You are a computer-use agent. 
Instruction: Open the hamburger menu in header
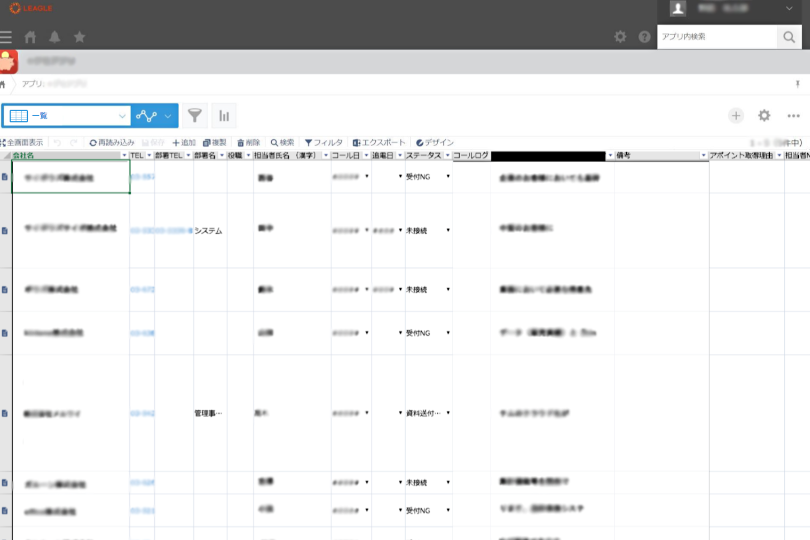(6, 37)
